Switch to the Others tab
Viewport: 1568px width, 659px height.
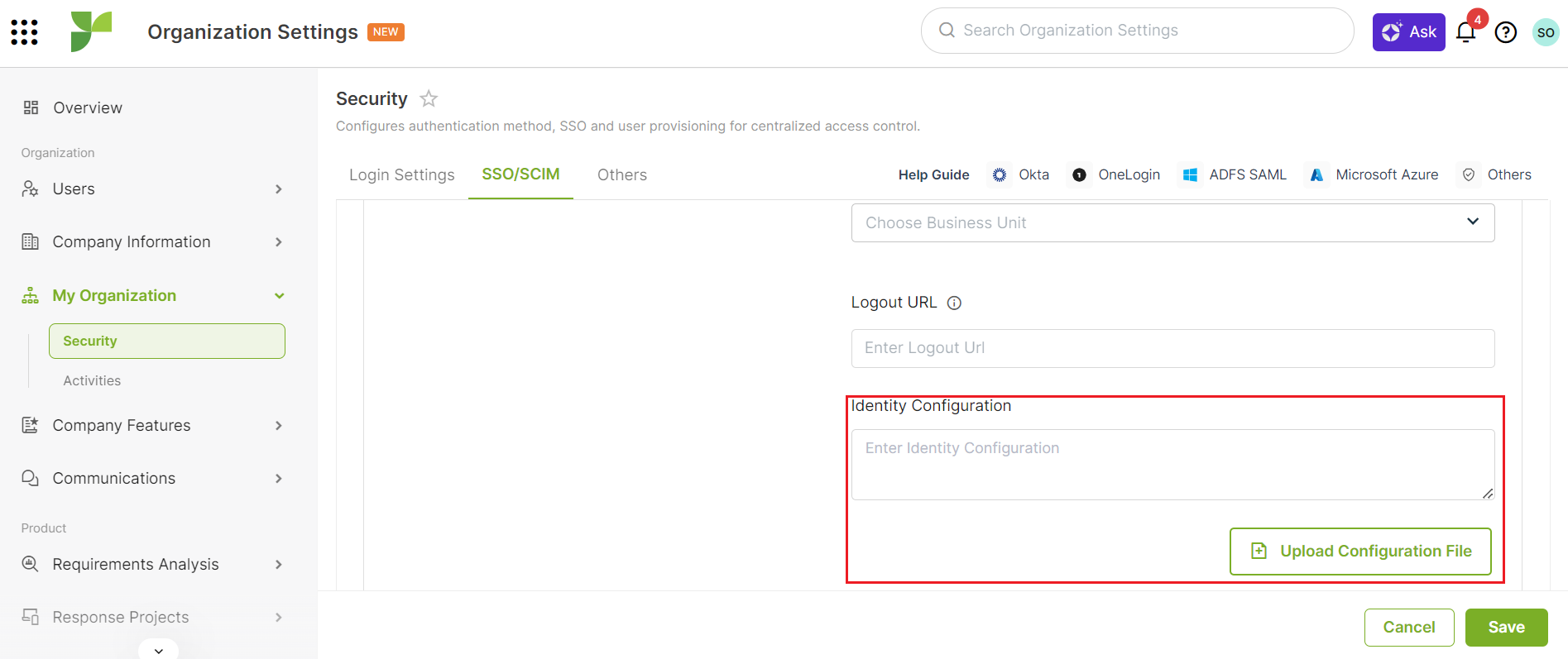[x=622, y=174]
